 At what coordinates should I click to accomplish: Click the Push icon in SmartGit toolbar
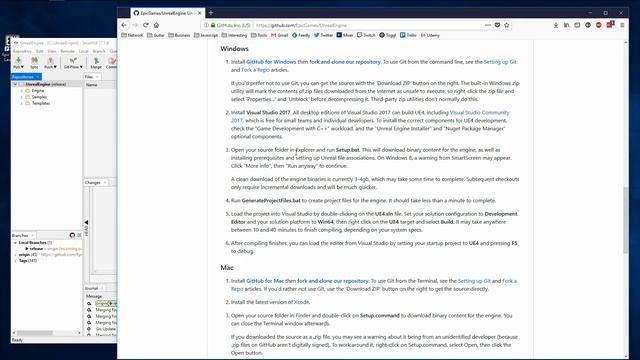(50, 60)
